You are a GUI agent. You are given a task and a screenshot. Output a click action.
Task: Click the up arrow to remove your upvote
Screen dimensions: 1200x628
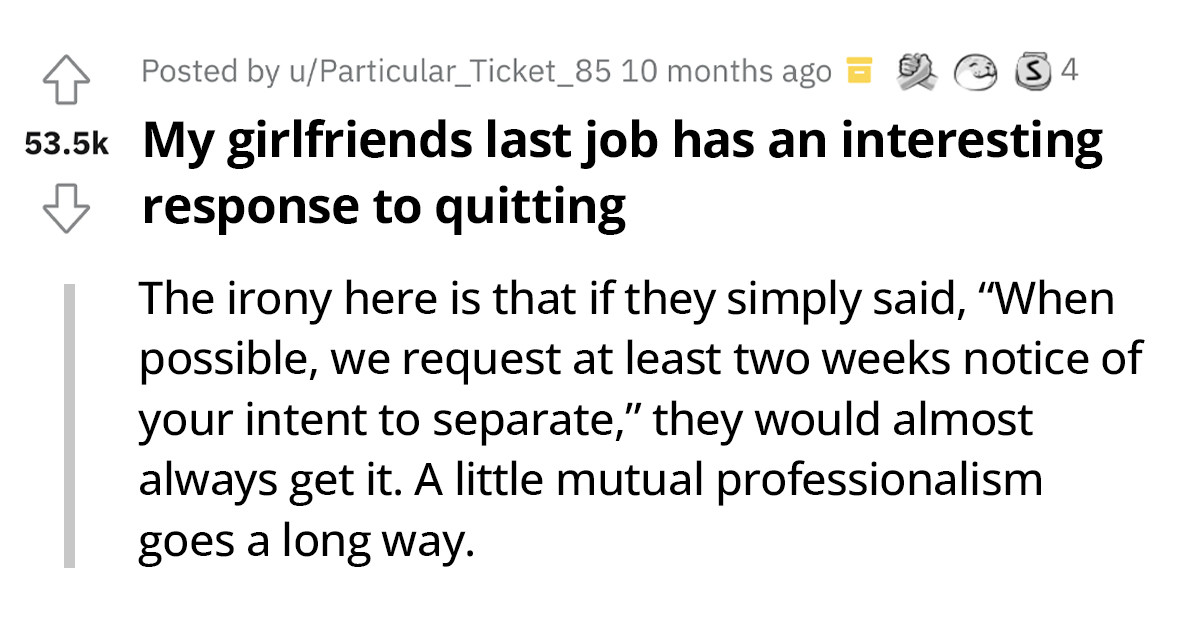(67, 80)
